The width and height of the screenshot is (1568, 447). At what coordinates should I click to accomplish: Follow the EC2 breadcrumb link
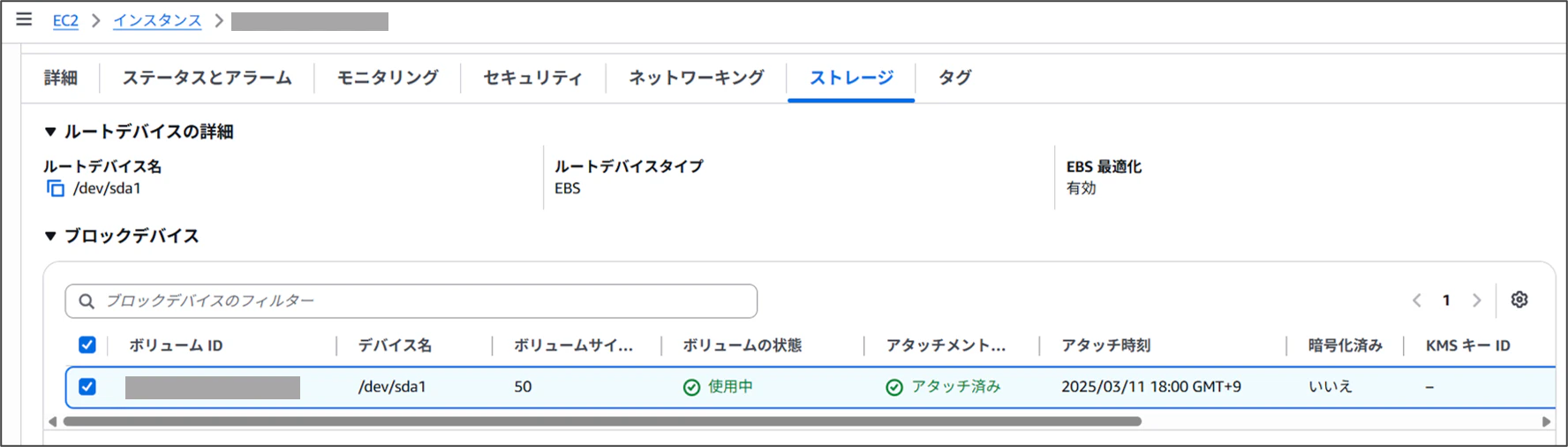(x=65, y=20)
